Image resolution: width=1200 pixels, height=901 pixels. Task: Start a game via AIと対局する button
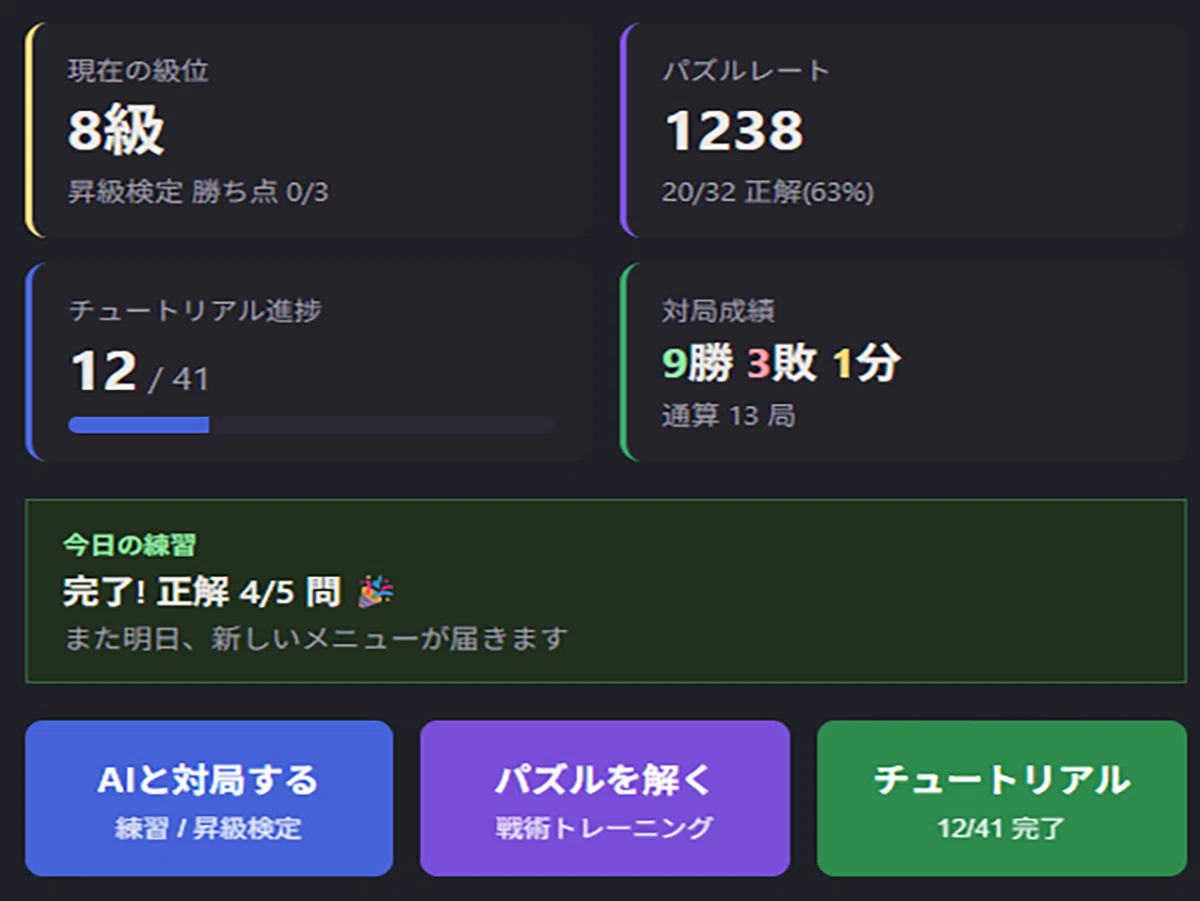209,798
